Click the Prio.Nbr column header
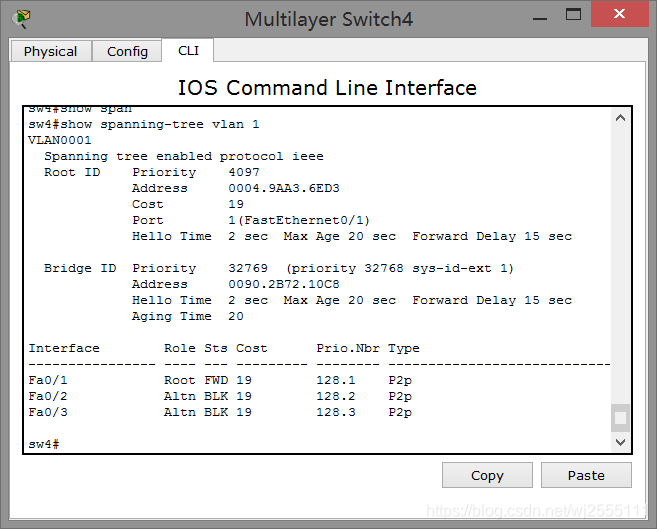This screenshot has height=529, width=657. 348,348
